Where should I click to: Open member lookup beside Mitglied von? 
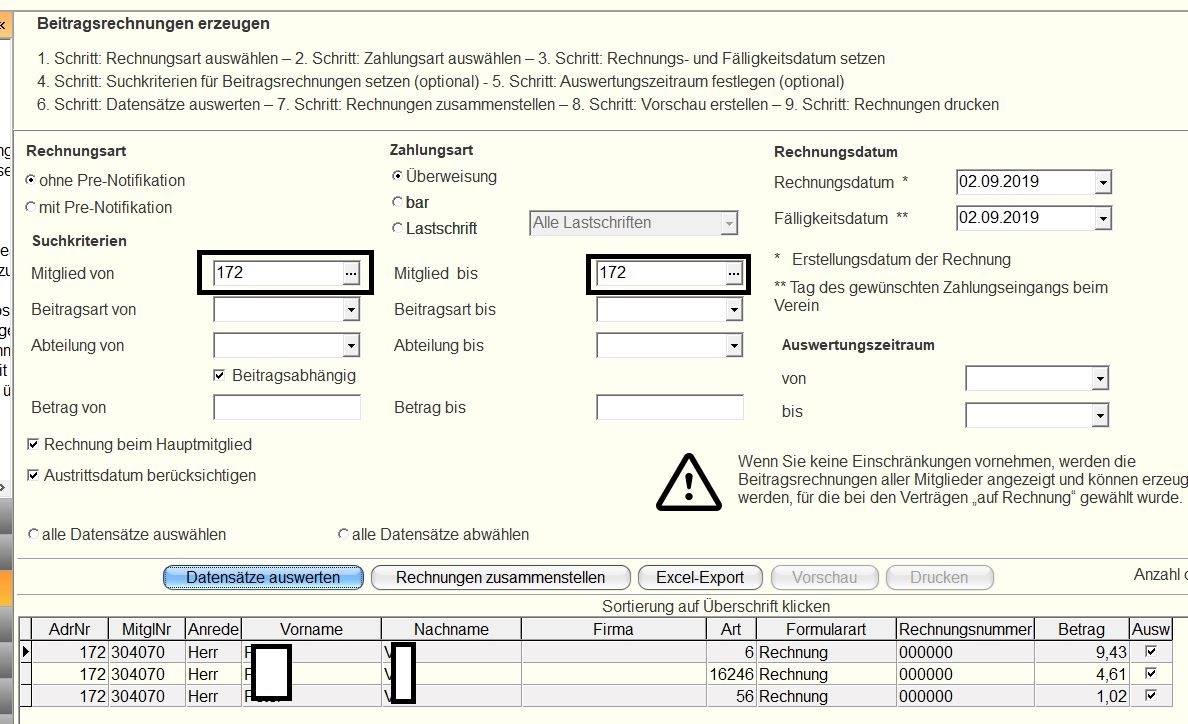[x=350, y=273]
